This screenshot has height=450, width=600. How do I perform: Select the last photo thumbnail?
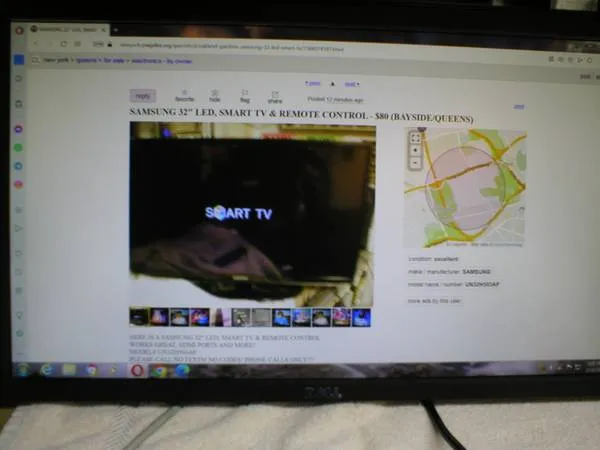[361, 318]
